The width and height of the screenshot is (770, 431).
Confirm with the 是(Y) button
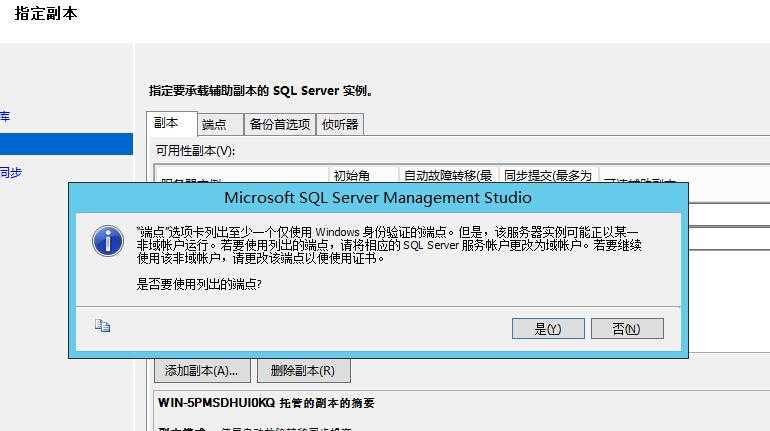548,328
